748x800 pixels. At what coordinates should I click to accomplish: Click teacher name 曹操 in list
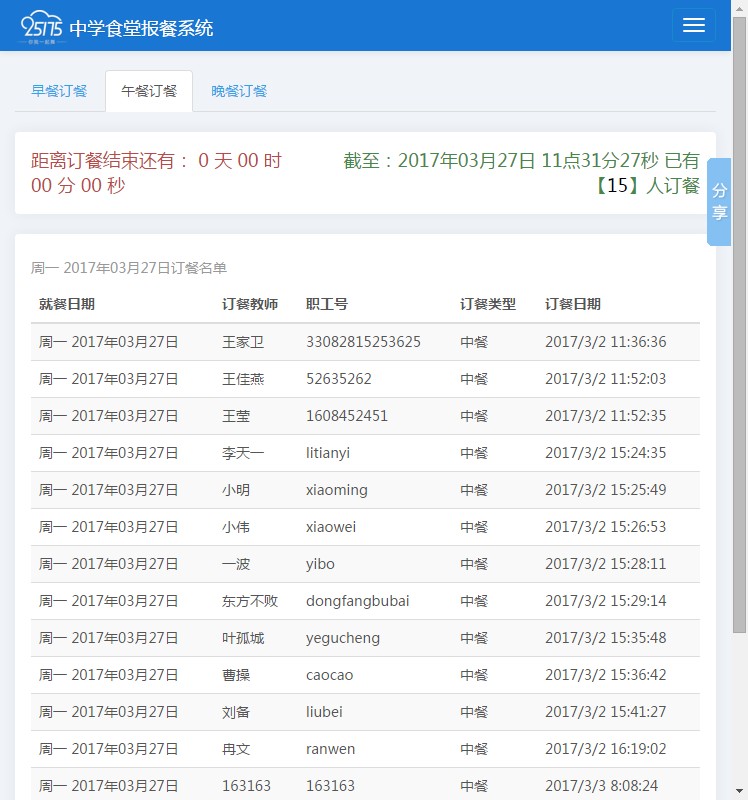(x=236, y=675)
